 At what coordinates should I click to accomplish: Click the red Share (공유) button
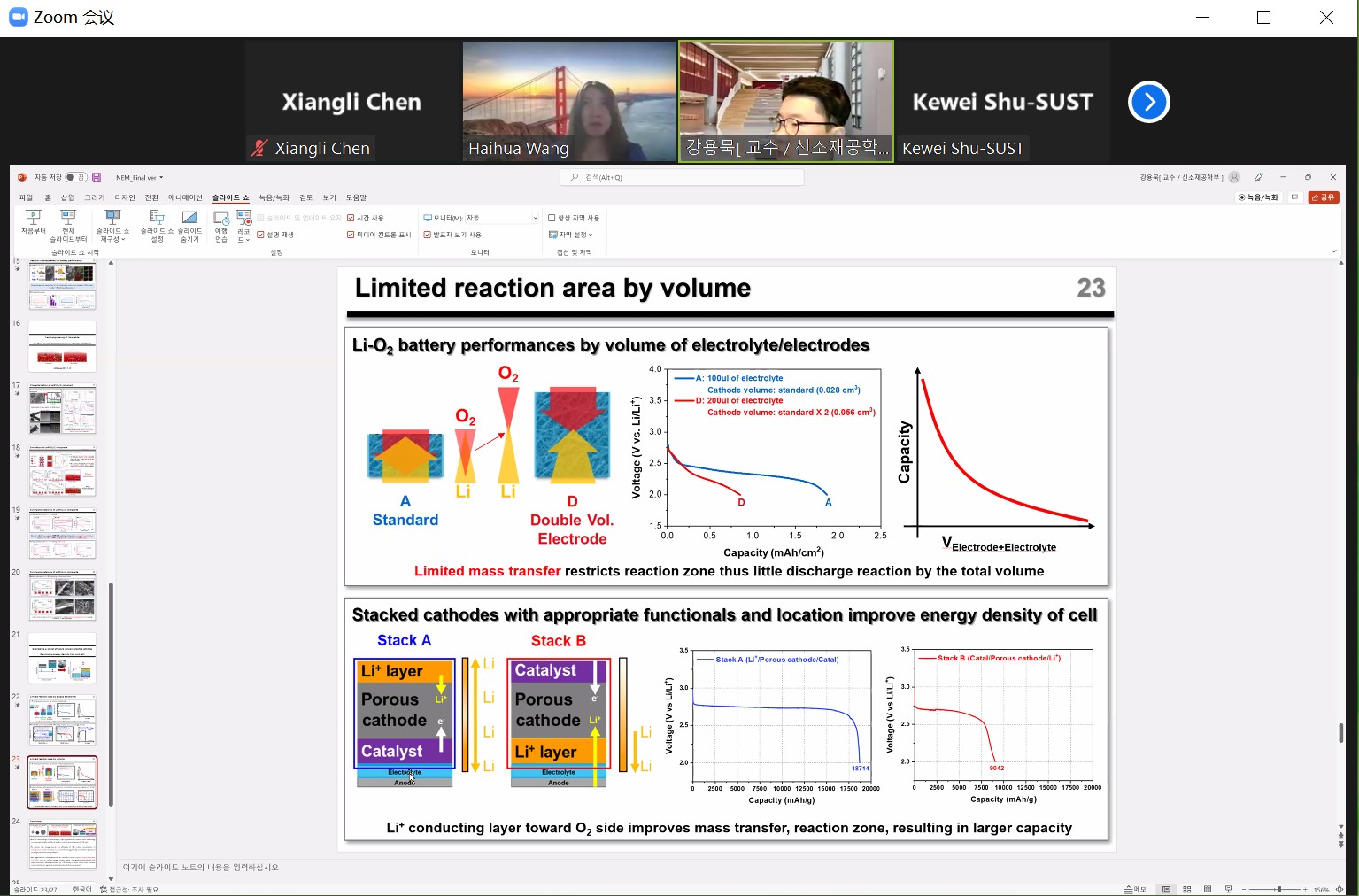click(1324, 197)
